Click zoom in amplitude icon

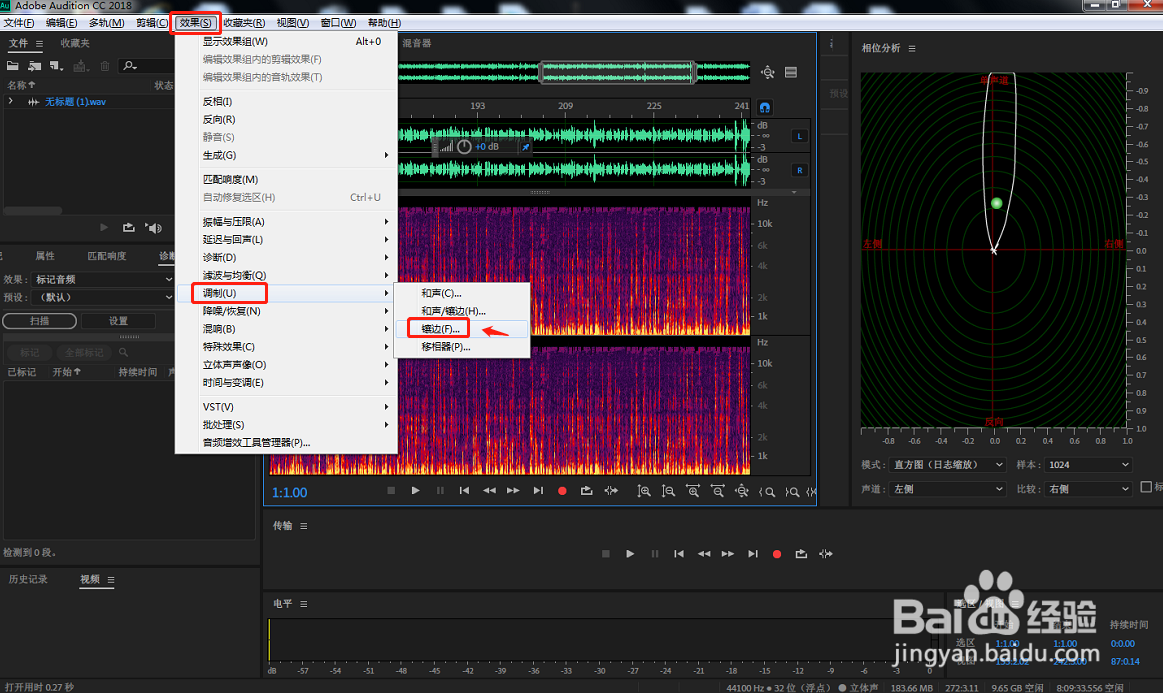pos(644,491)
